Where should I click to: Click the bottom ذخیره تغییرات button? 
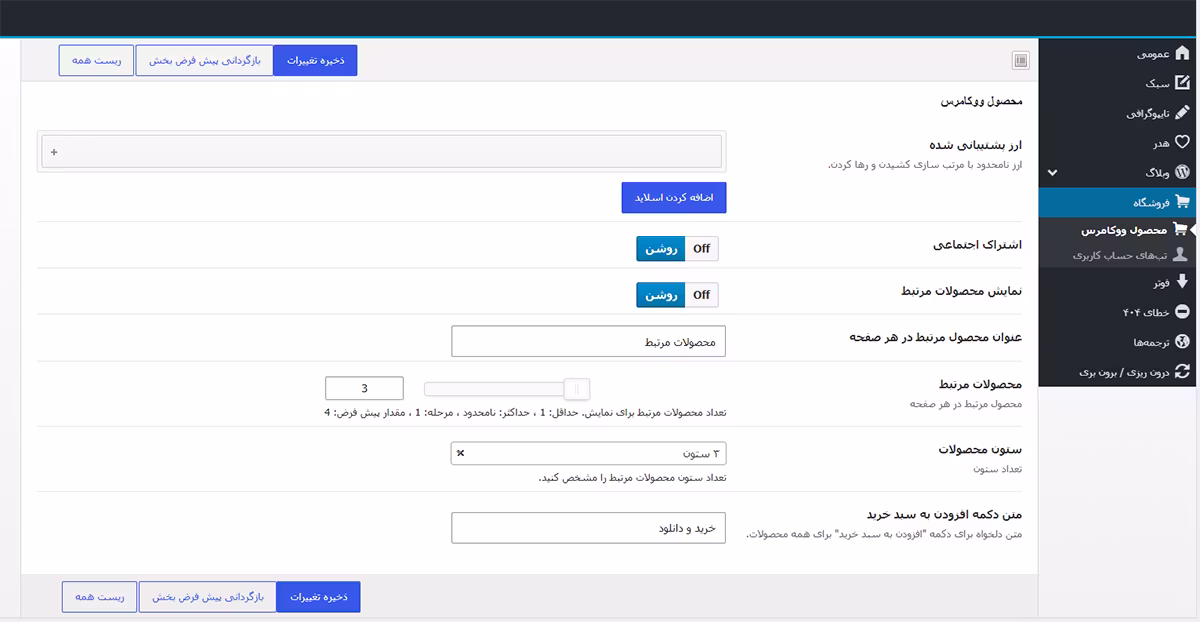(318, 597)
